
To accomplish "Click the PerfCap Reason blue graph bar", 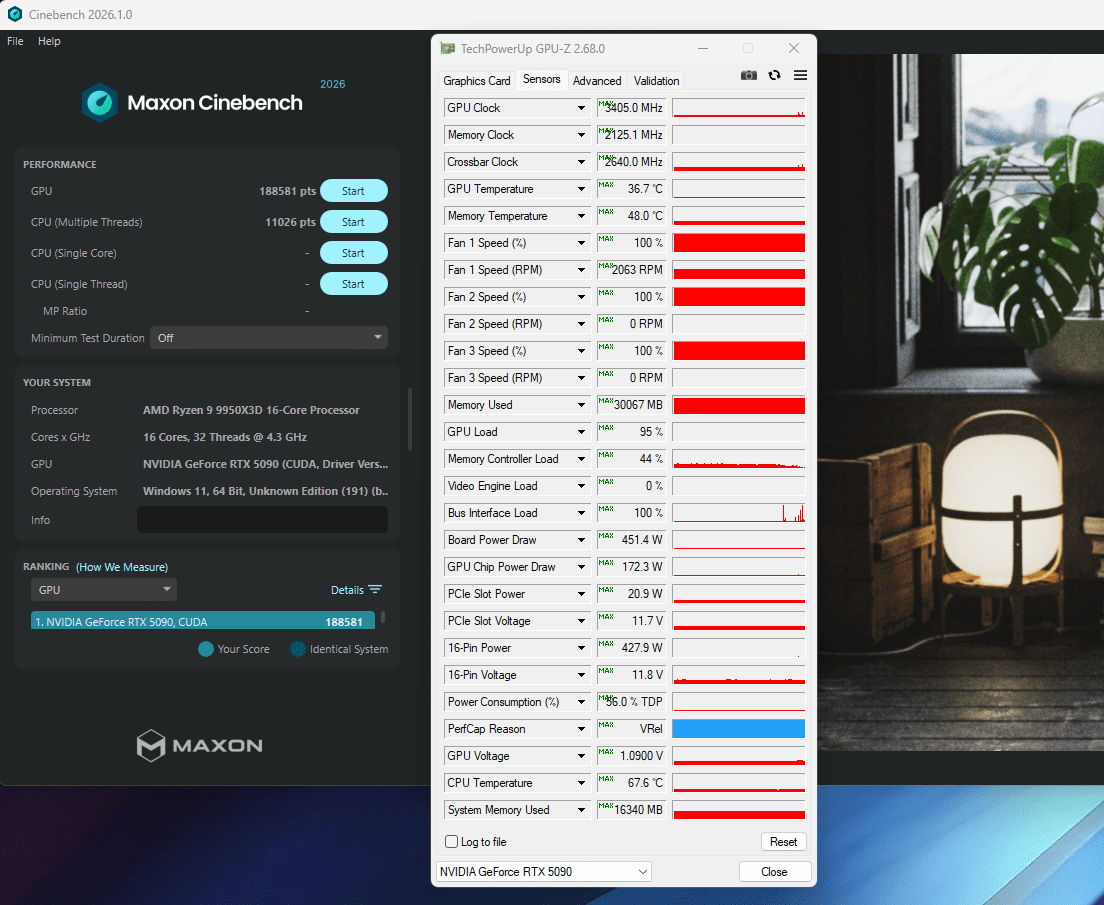I will pos(739,729).
